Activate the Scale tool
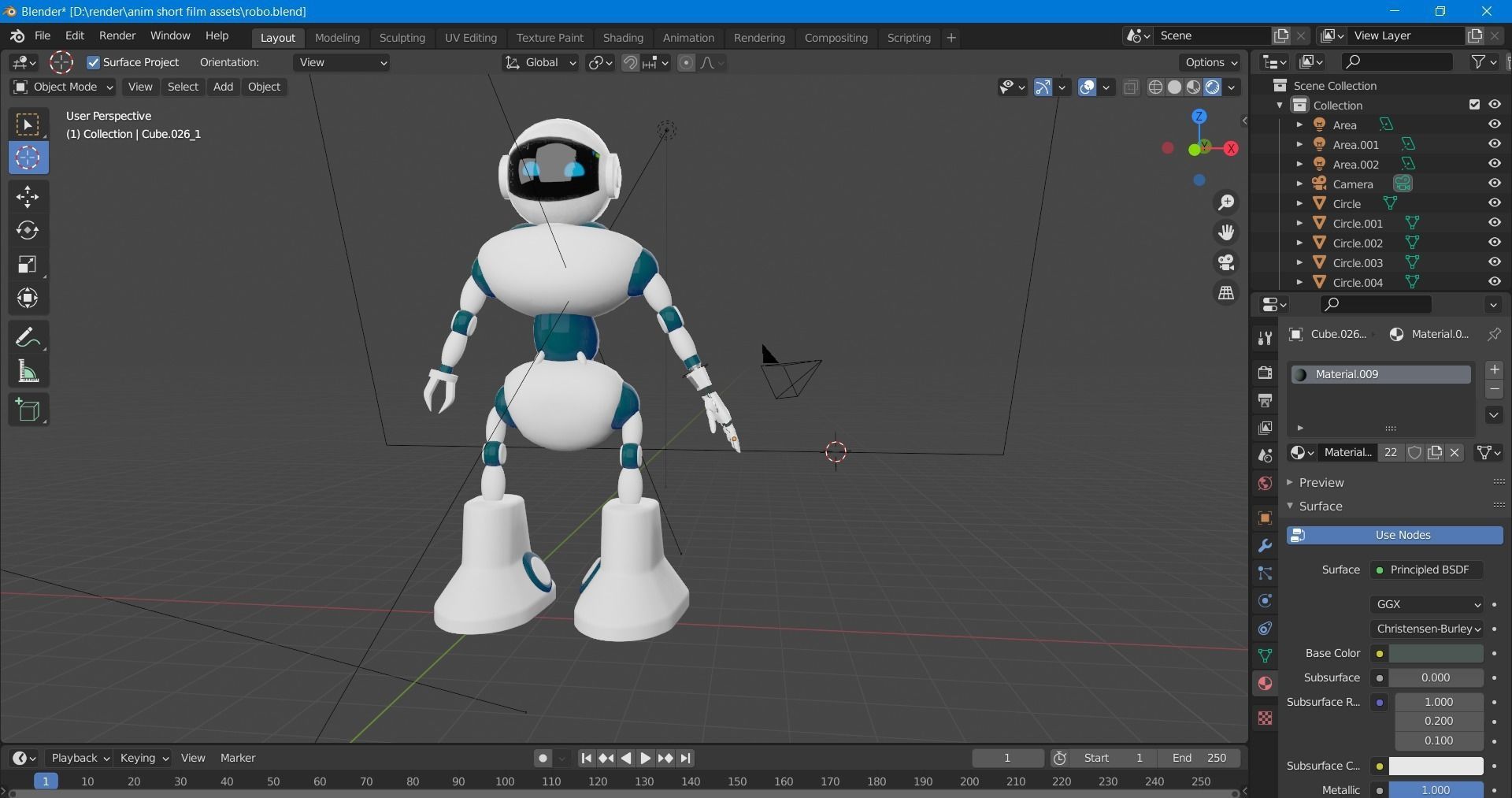Screen dimensions: 1512x798 28,264
